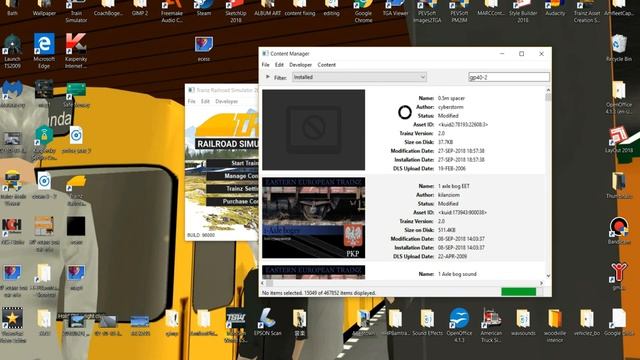The image size is (640, 360).
Task: Open the Installed filter dropdown
Action: [359, 77]
